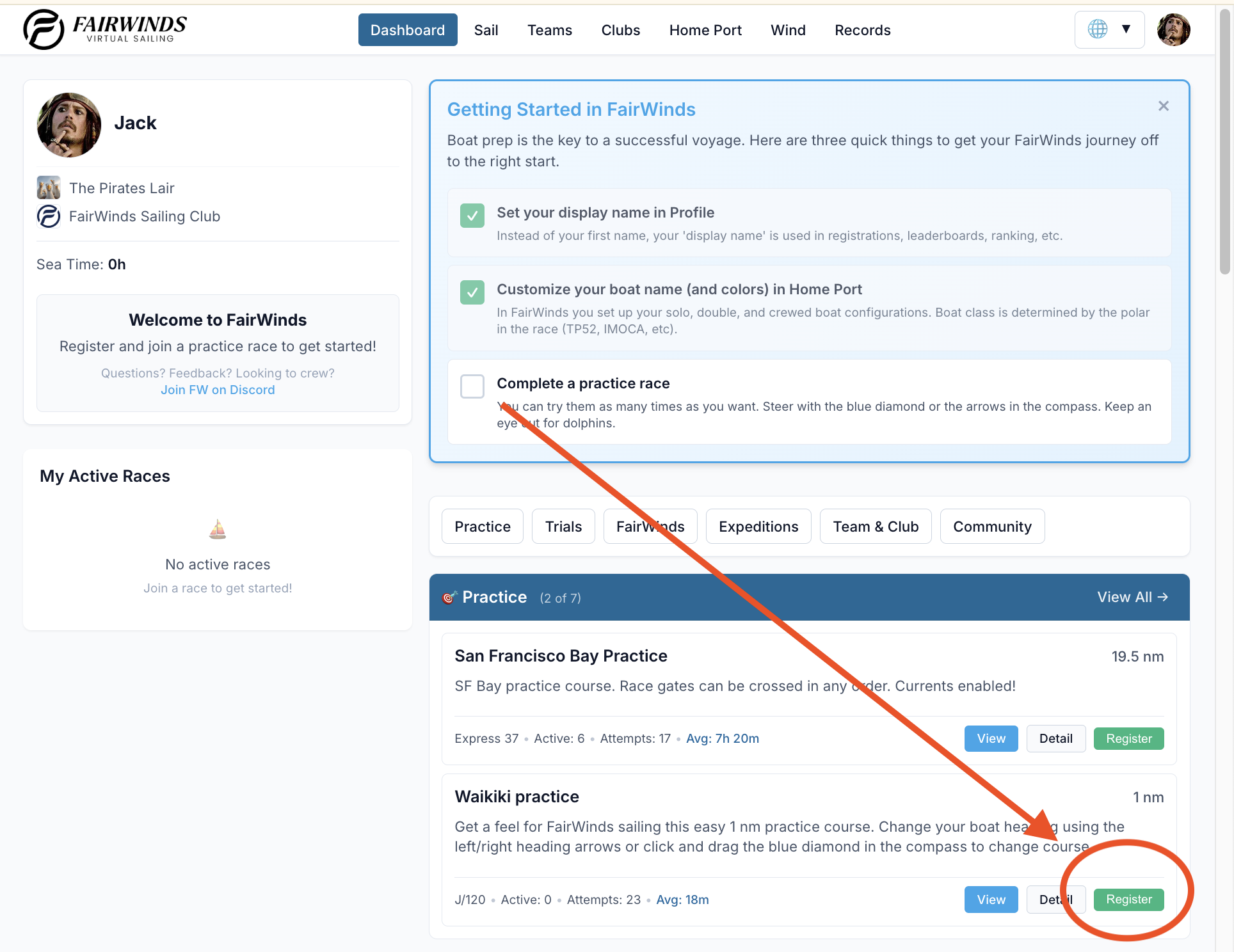Viewport: 1234px width, 952px height.
Task: Click FairWinds Sailing Club logo icon
Action: click(49, 216)
